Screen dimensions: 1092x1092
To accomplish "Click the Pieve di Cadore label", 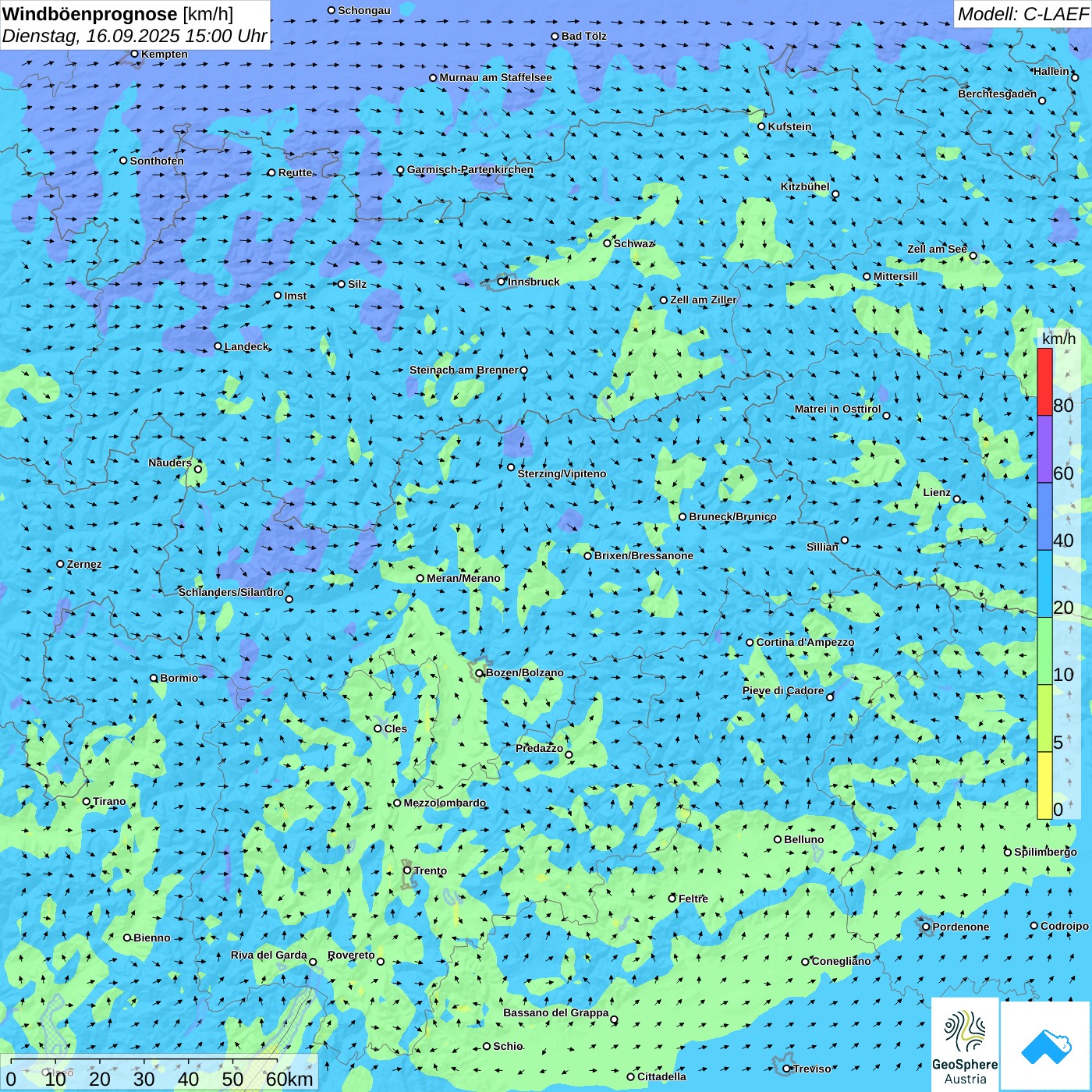I will tap(783, 690).
